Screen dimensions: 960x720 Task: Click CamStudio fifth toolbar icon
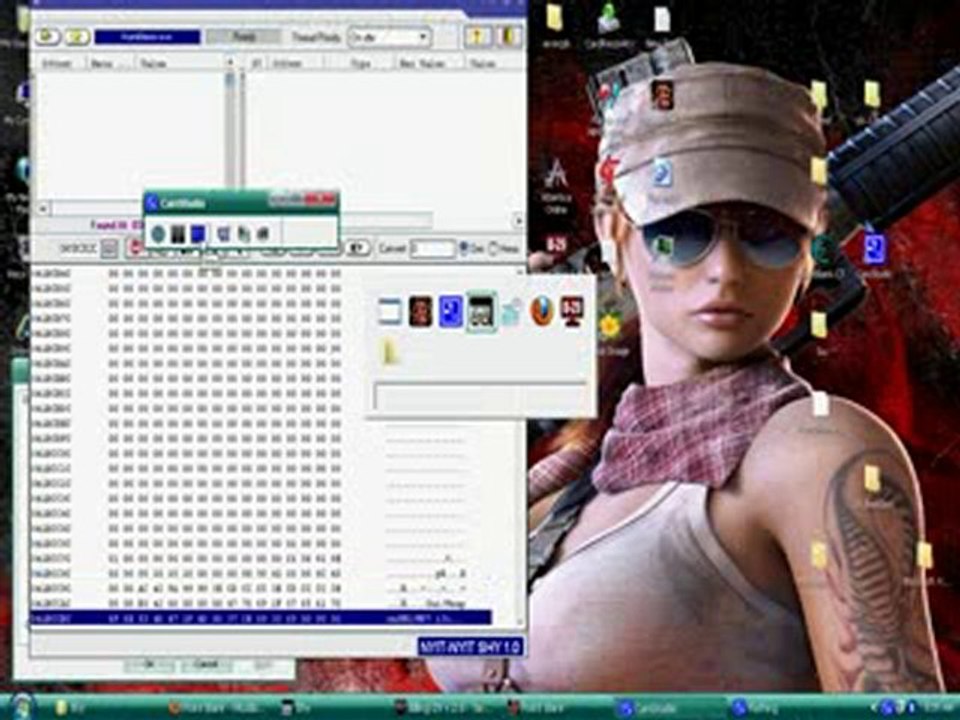tap(244, 233)
